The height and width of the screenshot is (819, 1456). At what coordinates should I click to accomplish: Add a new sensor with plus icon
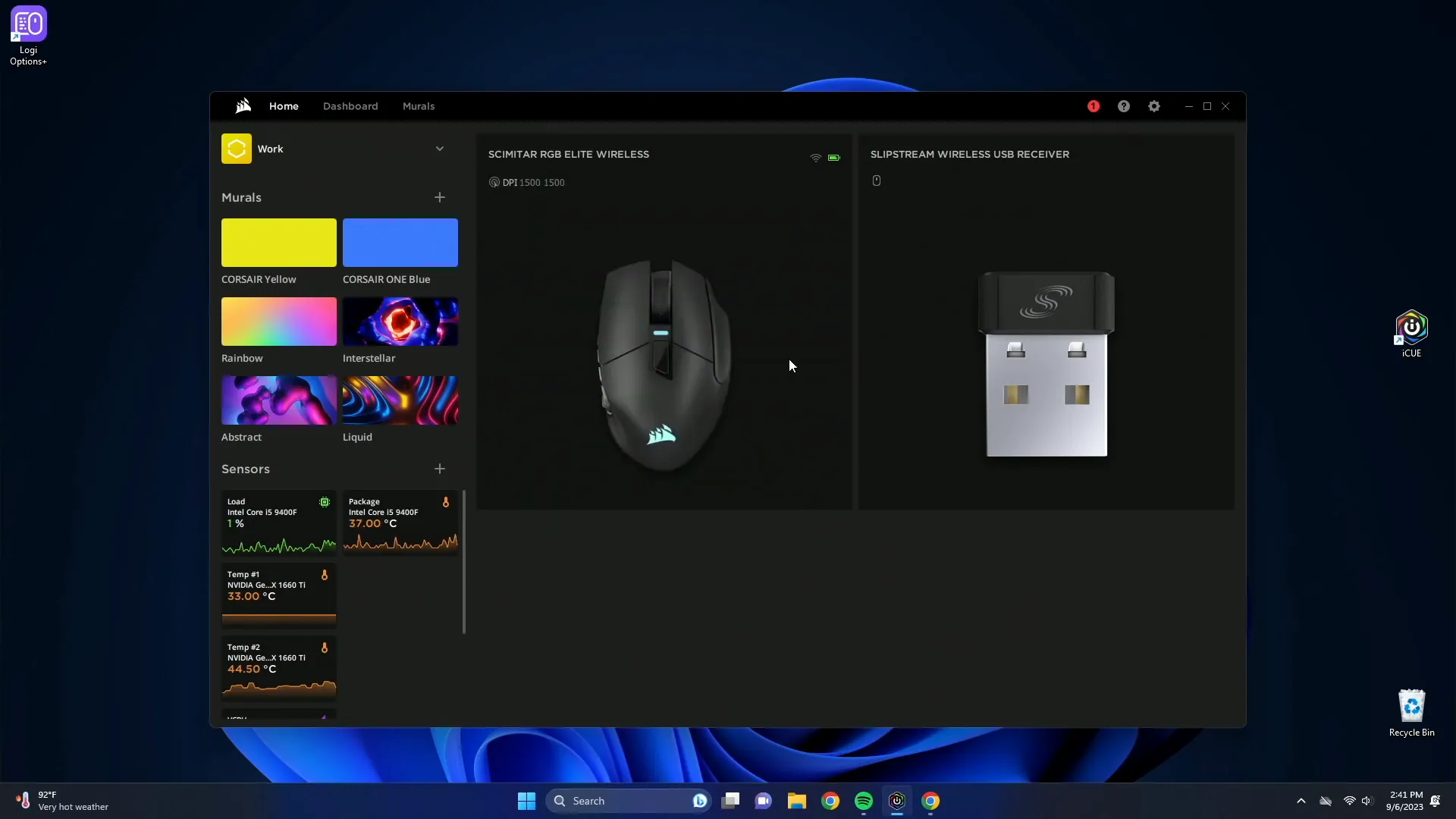coord(440,469)
